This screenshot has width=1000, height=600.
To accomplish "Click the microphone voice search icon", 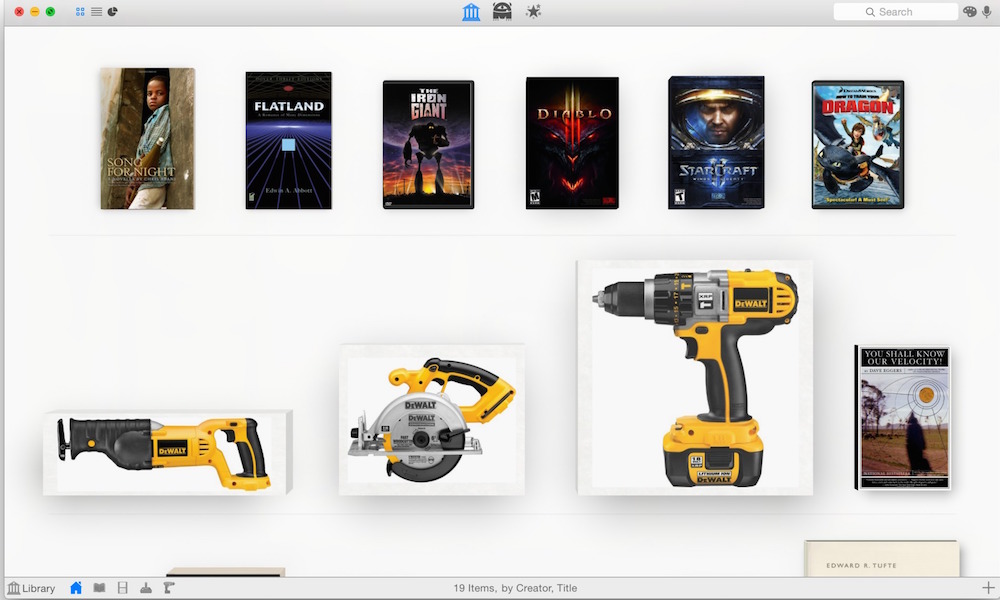I will tap(987, 12).
